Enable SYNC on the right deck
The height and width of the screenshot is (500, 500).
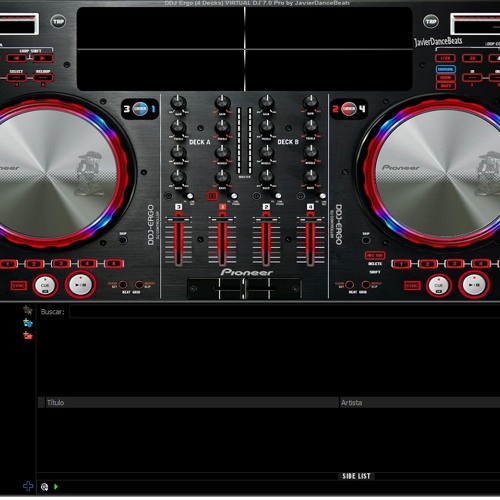point(412,286)
